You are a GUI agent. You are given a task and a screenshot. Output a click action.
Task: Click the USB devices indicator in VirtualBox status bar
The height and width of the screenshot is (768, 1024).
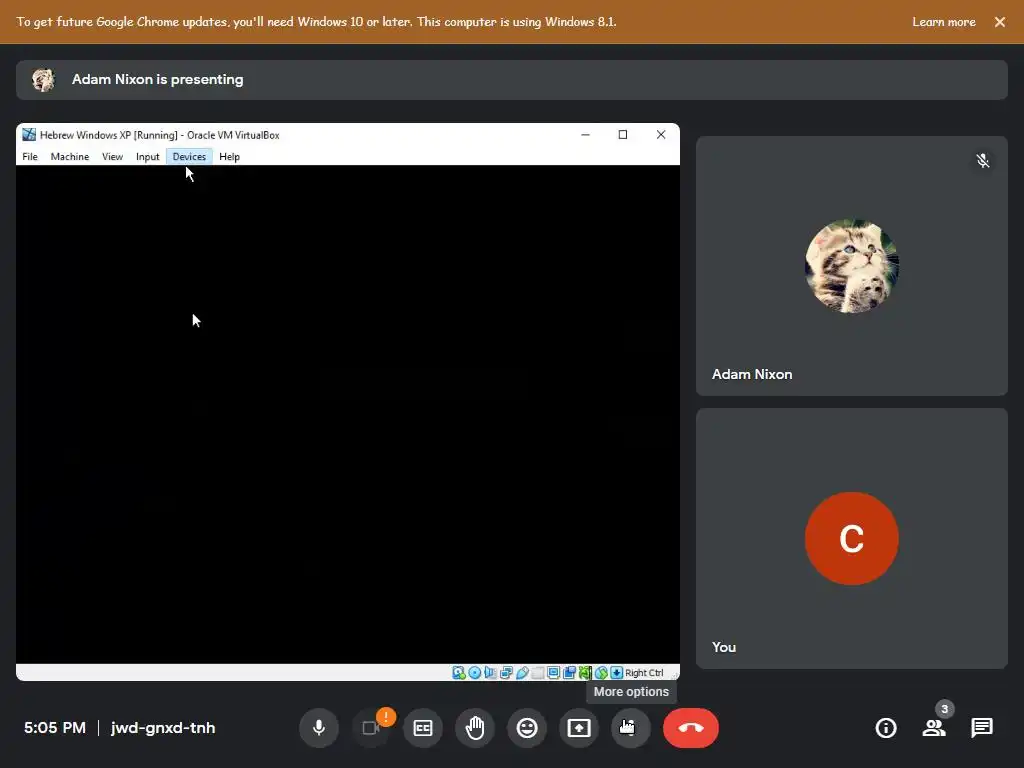tap(522, 673)
